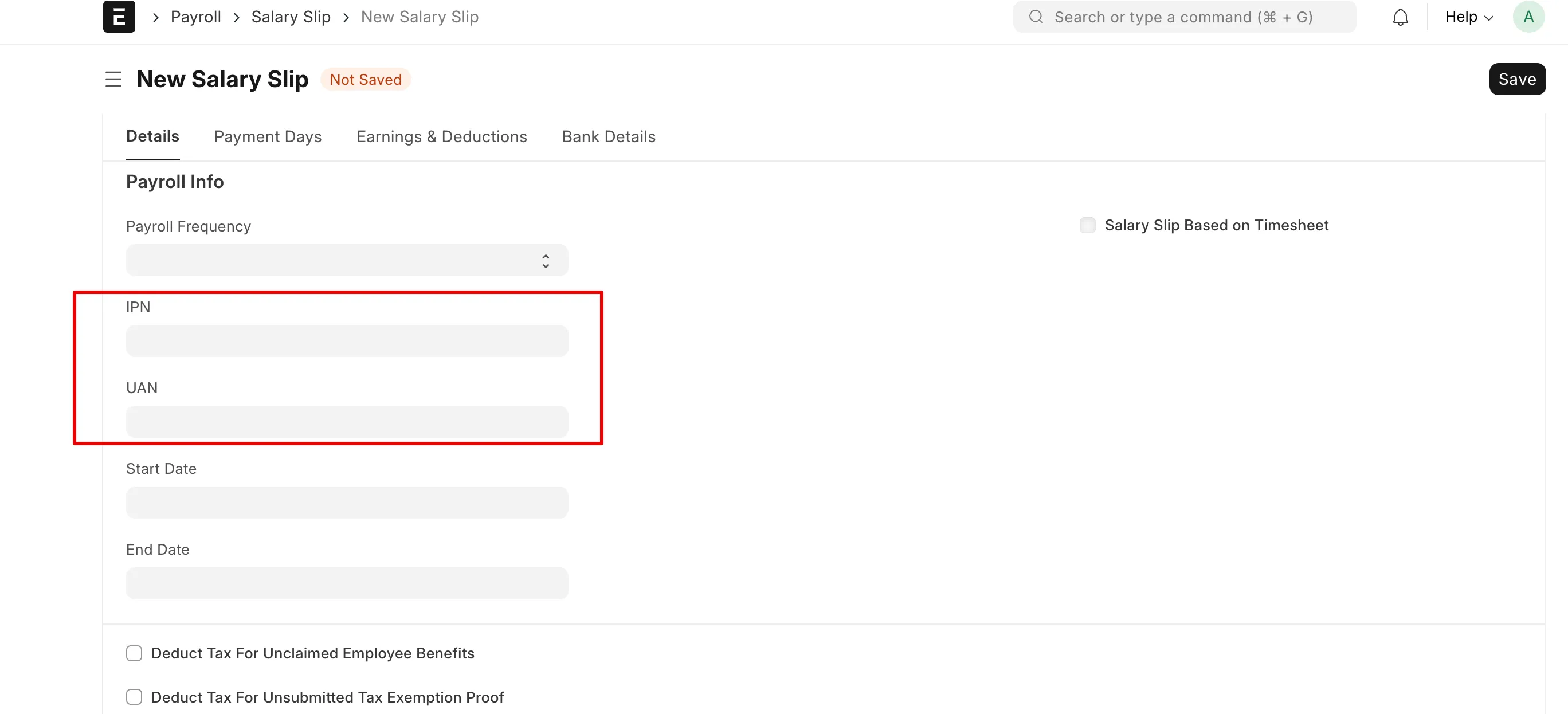The width and height of the screenshot is (1568, 714).
Task: Open the Payroll Frequency dropdown
Action: [x=347, y=261]
